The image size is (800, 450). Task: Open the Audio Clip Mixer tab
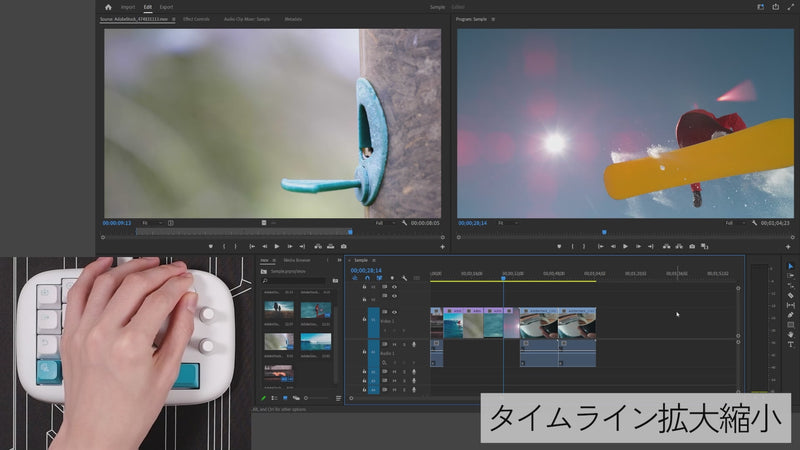[x=246, y=19]
